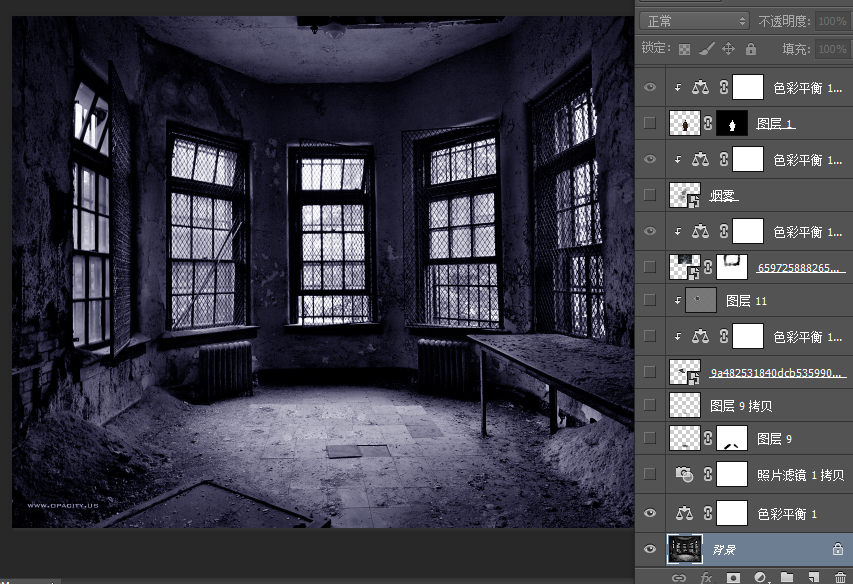The width and height of the screenshot is (853, 584).
Task: Click the link layers icon at panel bottom
Action: pyautogui.click(x=679, y=577)
